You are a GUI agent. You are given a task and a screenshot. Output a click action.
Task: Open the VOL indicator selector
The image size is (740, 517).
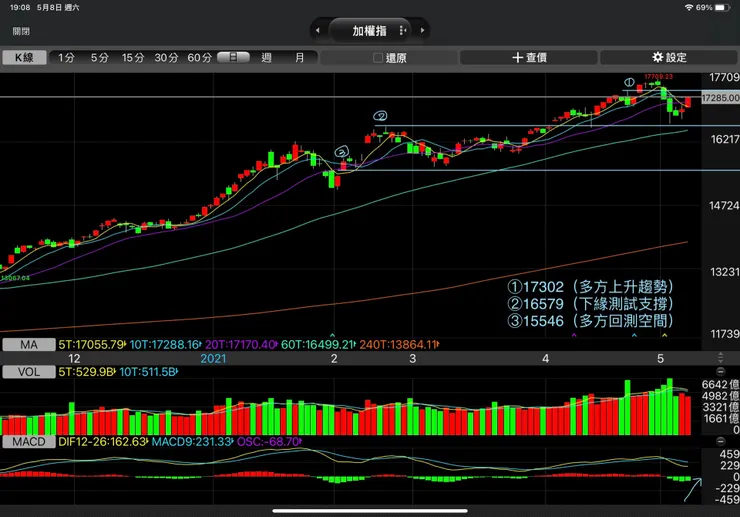coord(29,372)
